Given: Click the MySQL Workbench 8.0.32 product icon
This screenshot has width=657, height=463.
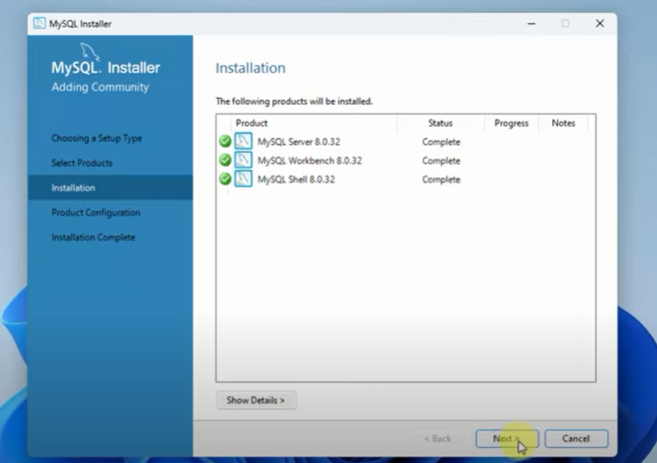Looking at the screenshot, I should click(x=243, y=160).
